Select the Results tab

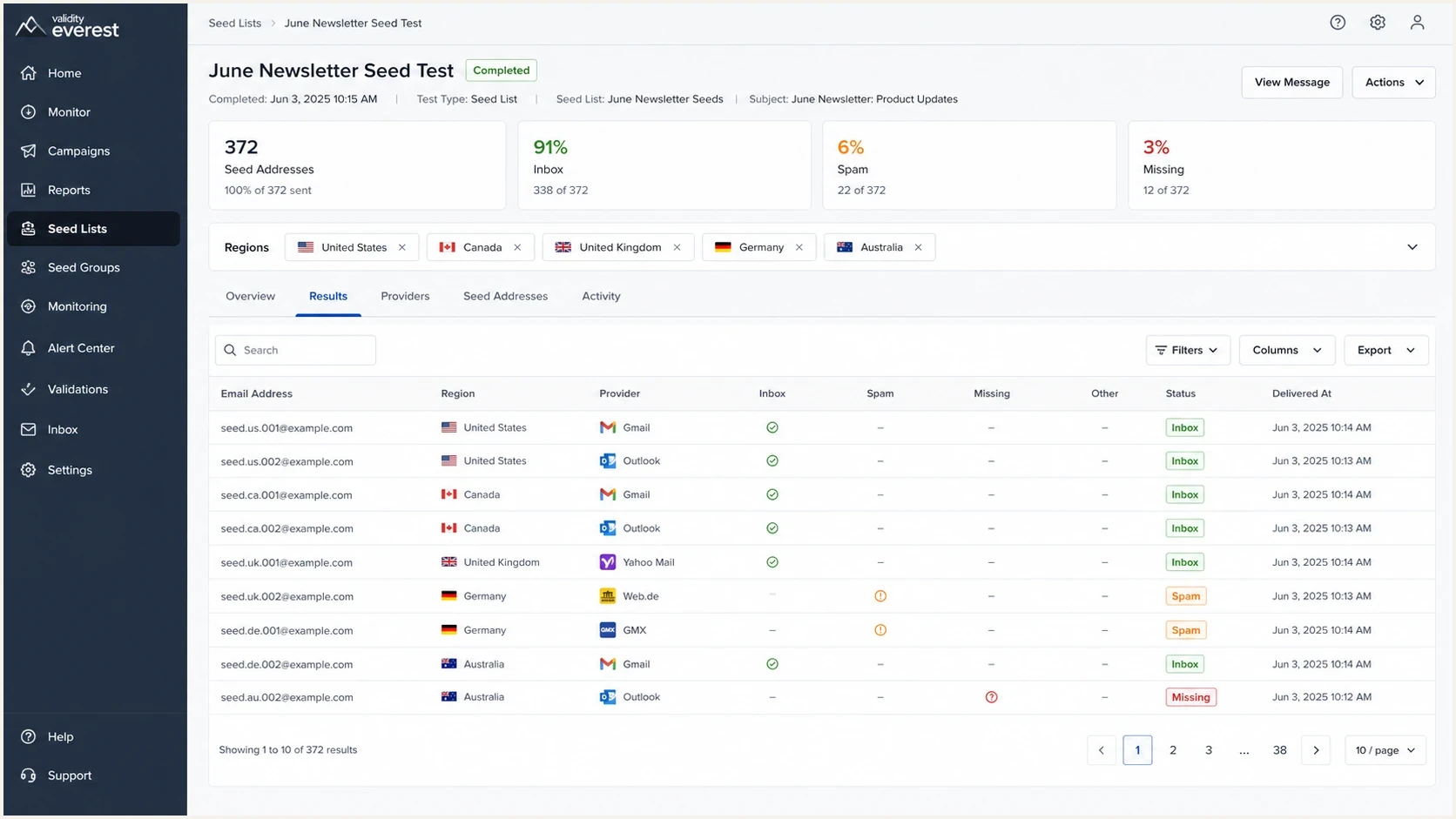click(328, 296)
